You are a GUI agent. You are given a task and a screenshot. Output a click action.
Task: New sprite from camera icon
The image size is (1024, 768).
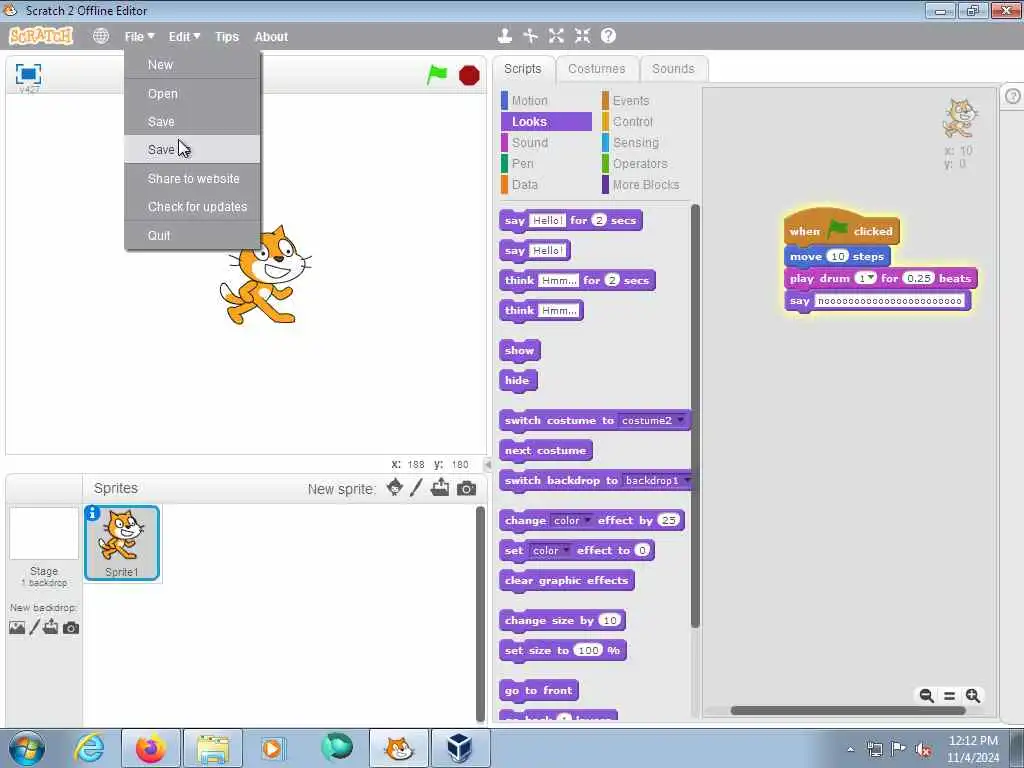click(x=466, y=488)
